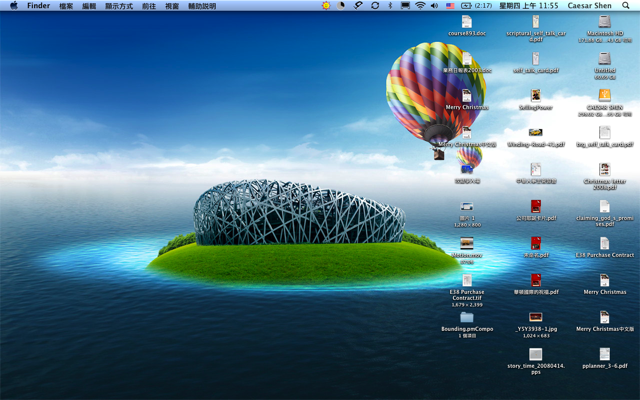The width and height of the screenshot is (640, 400).
Task: Select the story_time_20080414.pps file
Action: (x=535, y=354)
